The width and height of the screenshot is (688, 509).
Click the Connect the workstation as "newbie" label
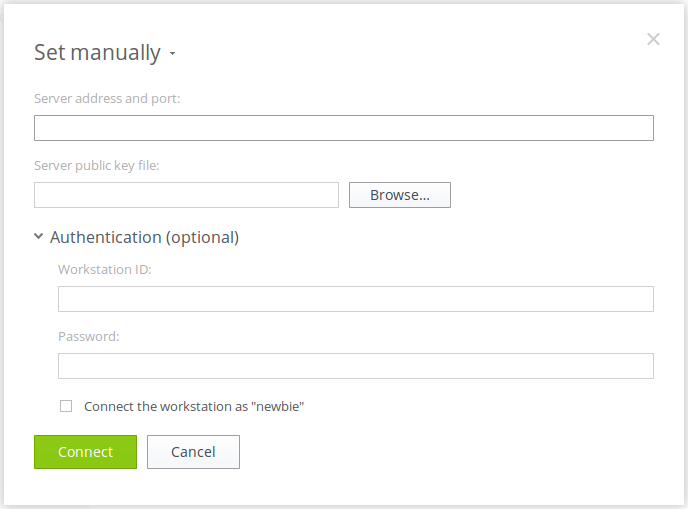pyautogui.click(x=193, y=407)
